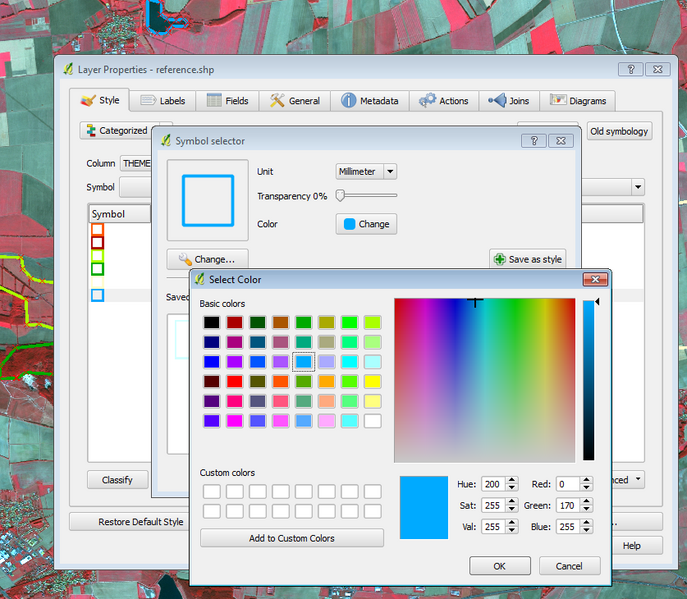Select the white basic color swatch
The width and height of the screenshot is (687, 599).
[x=372, y=421]
